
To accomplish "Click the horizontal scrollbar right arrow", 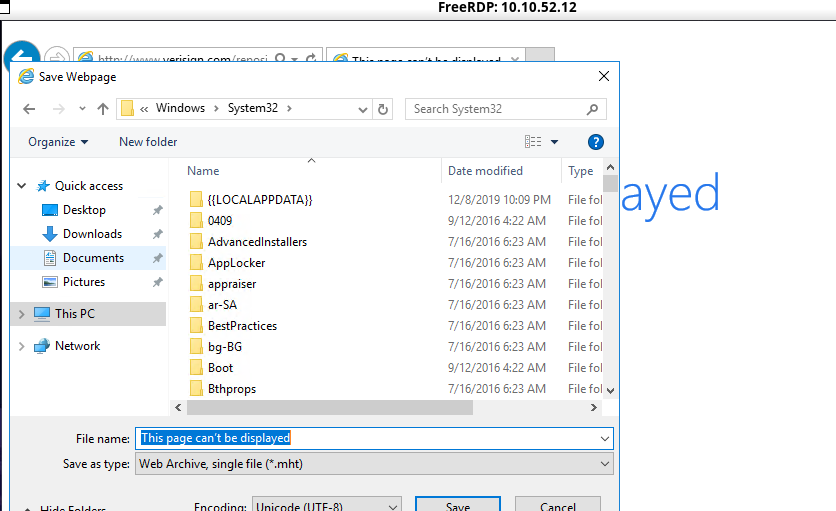I will tap(593, 408).
